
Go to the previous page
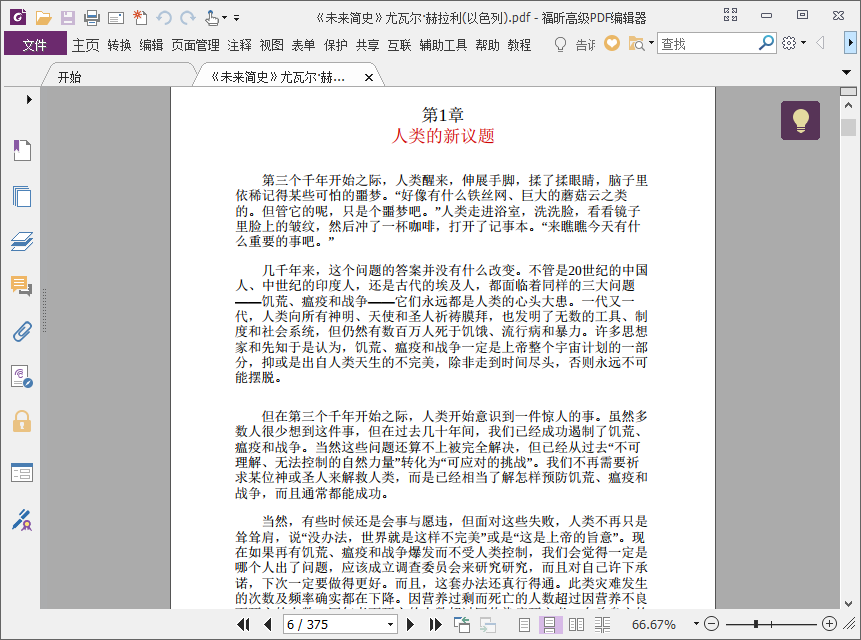(x=268, y=624)
